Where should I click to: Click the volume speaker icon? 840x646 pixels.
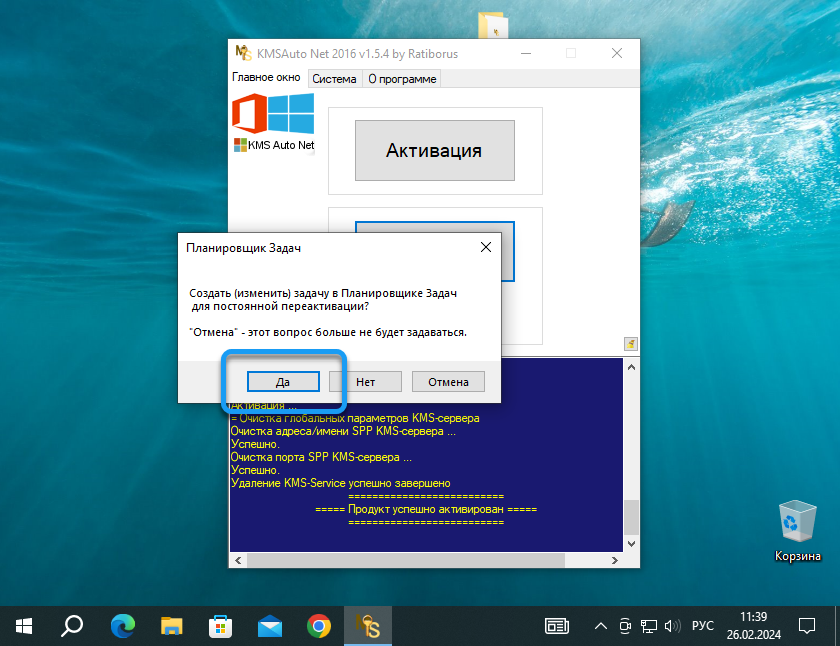pyautogui.click(x=672, y=626)
